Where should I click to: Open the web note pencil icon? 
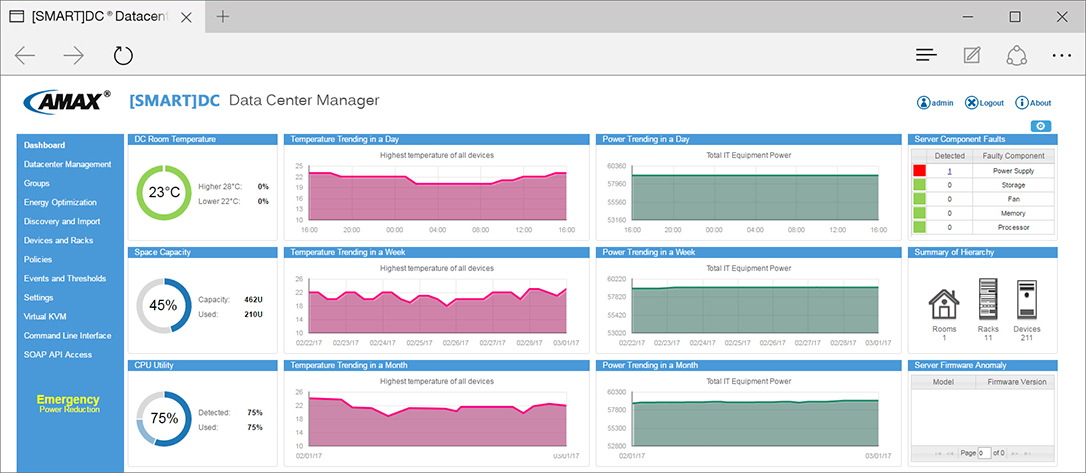(972, 55)
